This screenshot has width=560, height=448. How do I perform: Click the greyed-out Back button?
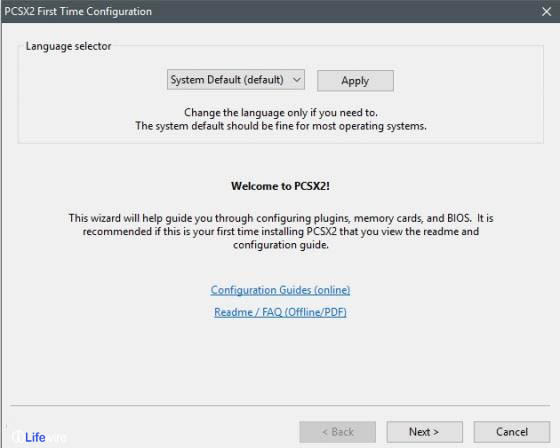coord(338,432)
